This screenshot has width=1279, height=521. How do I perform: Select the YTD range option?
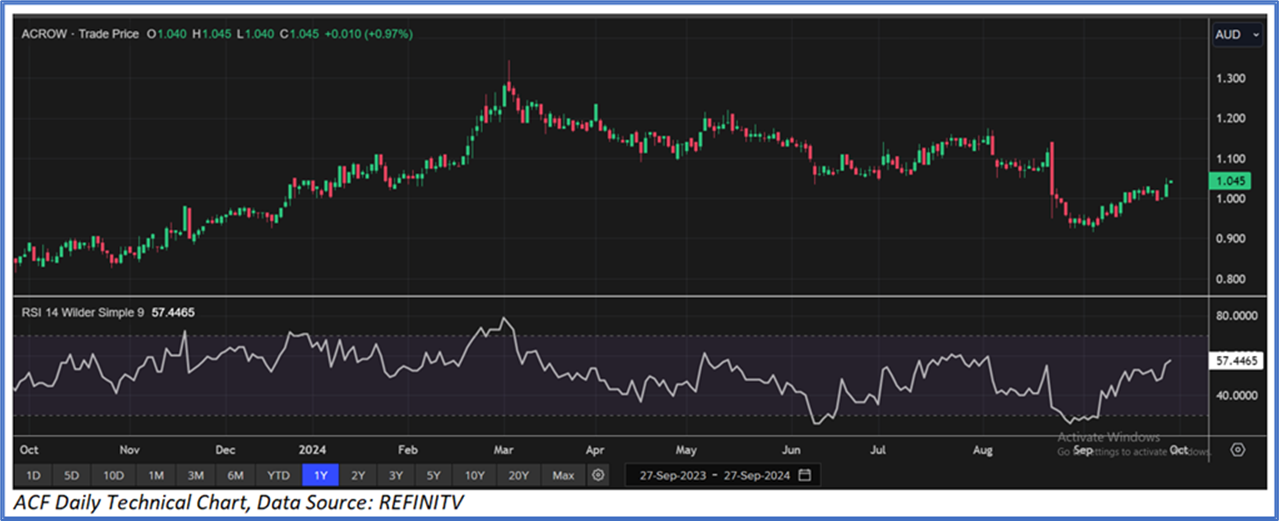click(278, 474)
